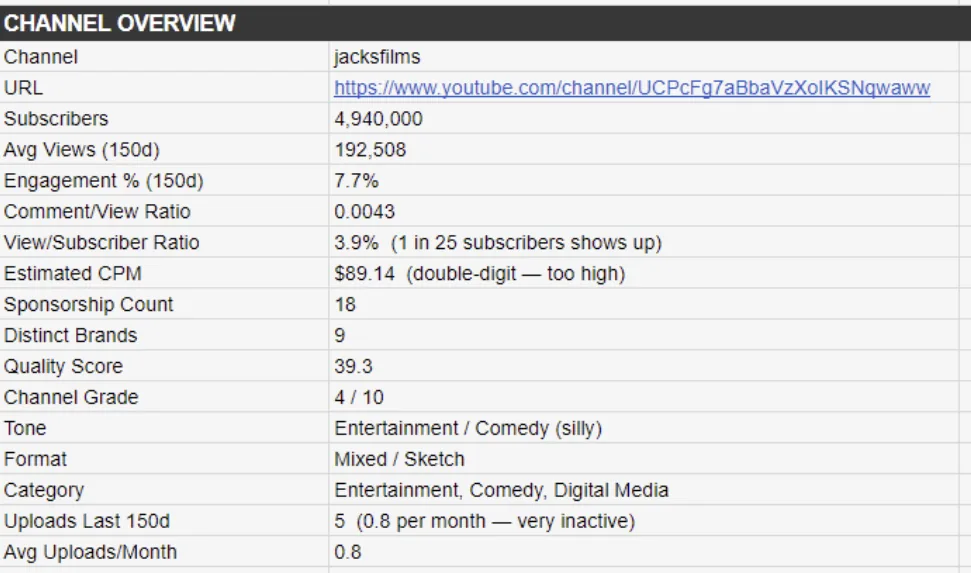Select the 'Category' label cell
Image resolution: width=971 pixels, height=573 pixels.
(164, 490)
